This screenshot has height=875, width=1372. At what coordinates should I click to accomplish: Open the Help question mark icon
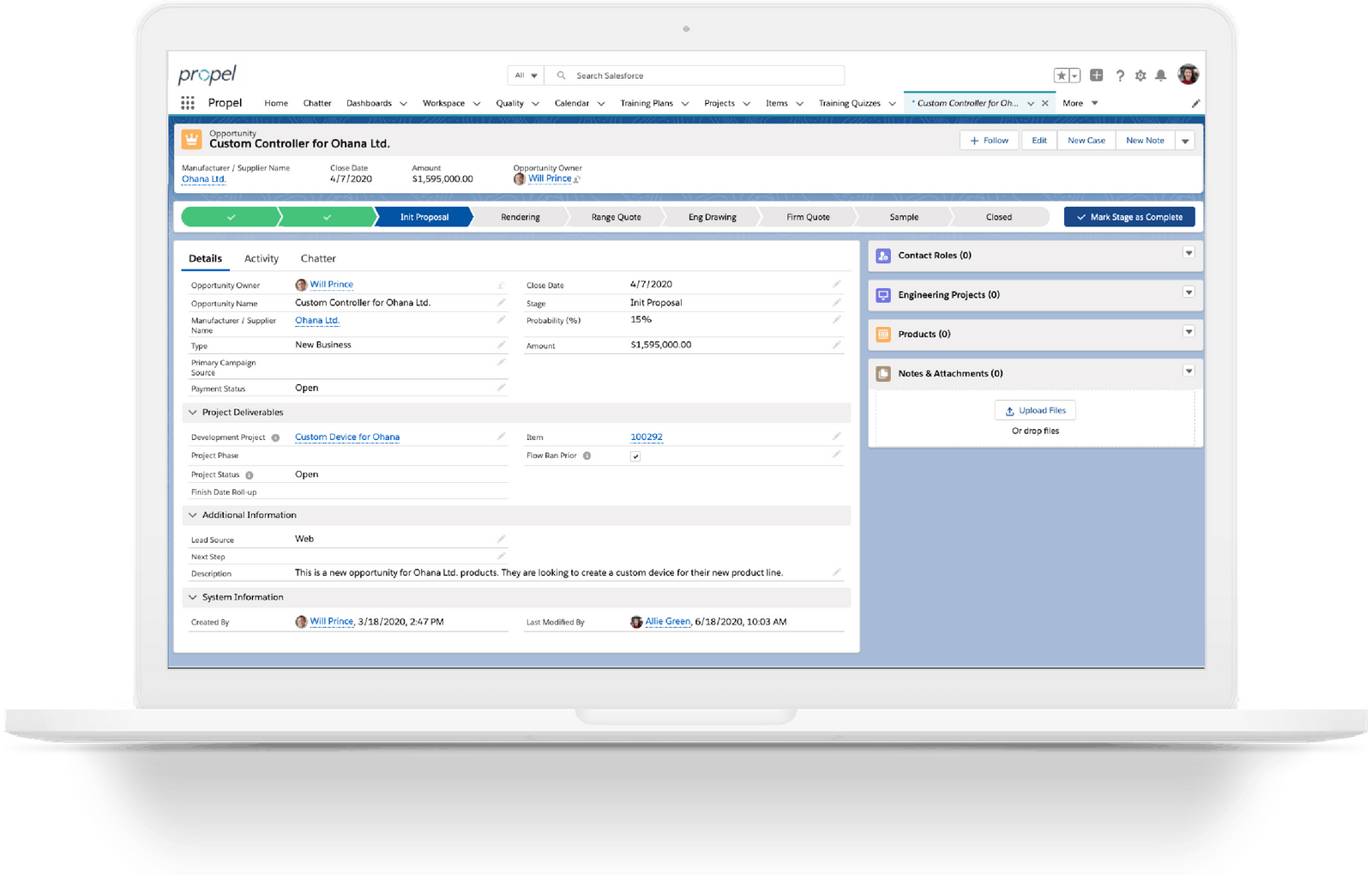pos(1120,75)
